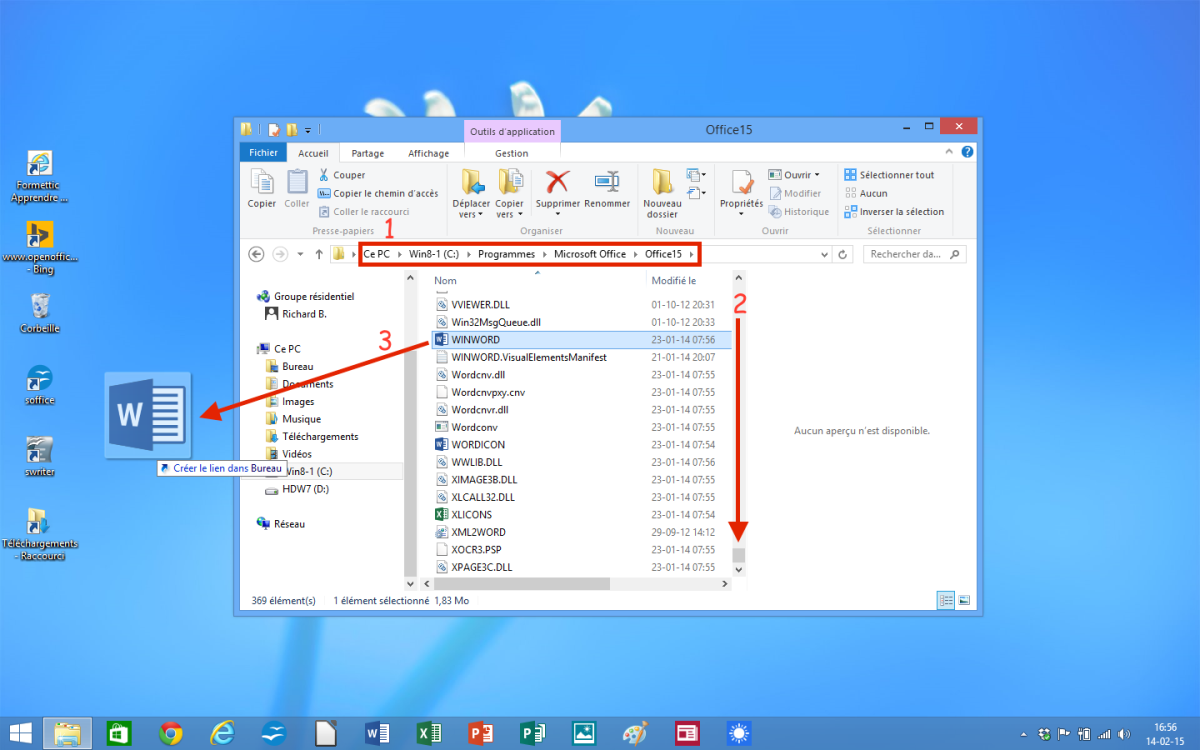Screen dimensions: 1200x750
Task: Refresh the Office15 folder view
Action: tap(844, 254)
